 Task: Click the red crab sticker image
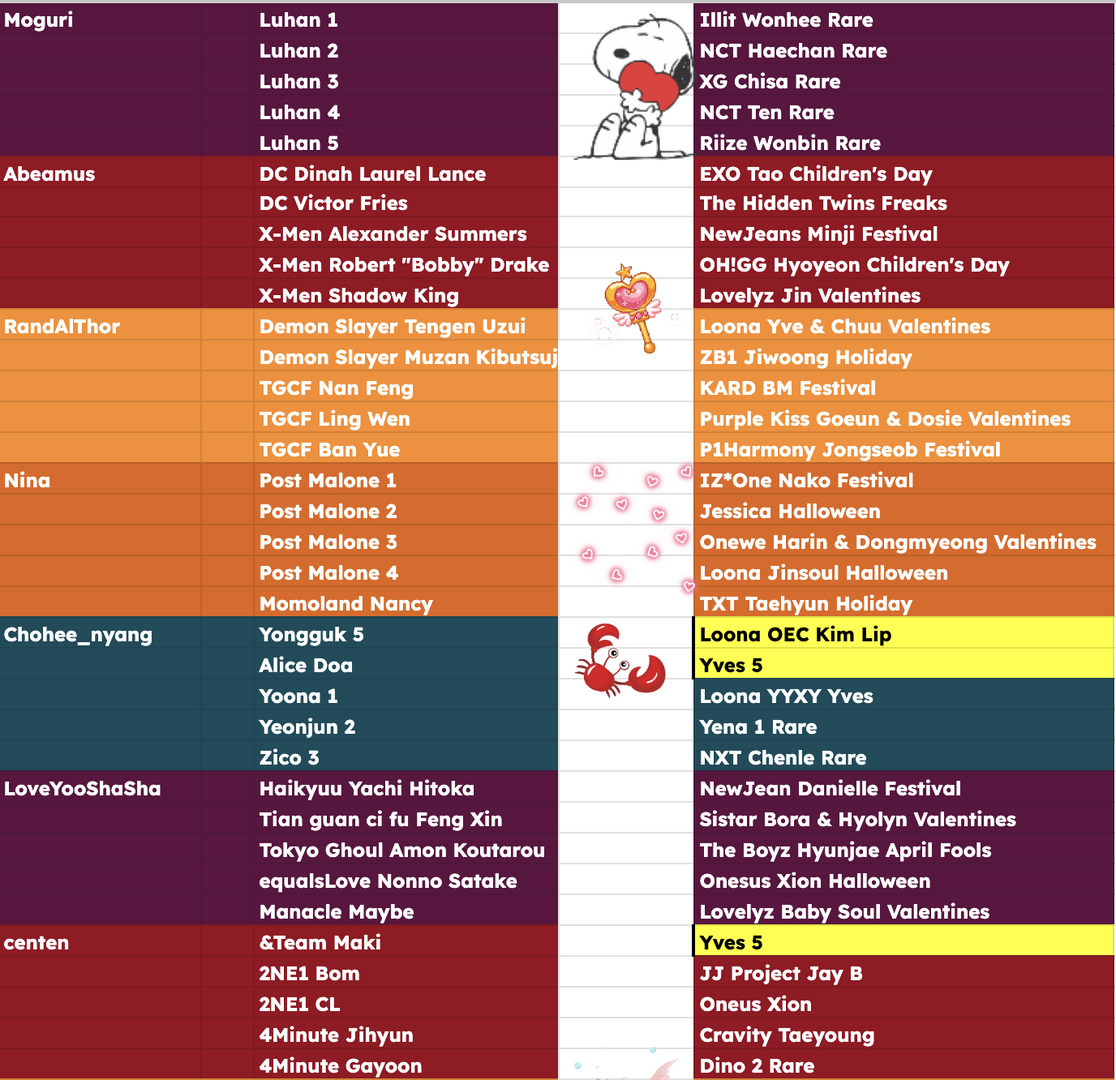point(621,661)
